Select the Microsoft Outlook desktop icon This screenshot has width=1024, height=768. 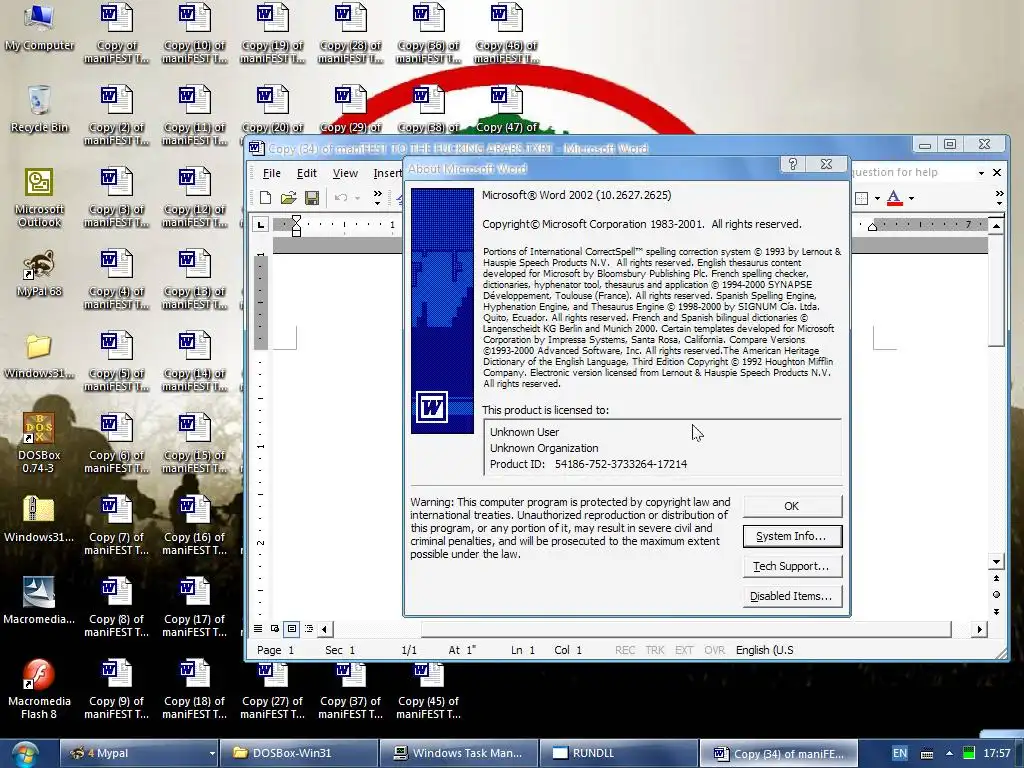39,198
